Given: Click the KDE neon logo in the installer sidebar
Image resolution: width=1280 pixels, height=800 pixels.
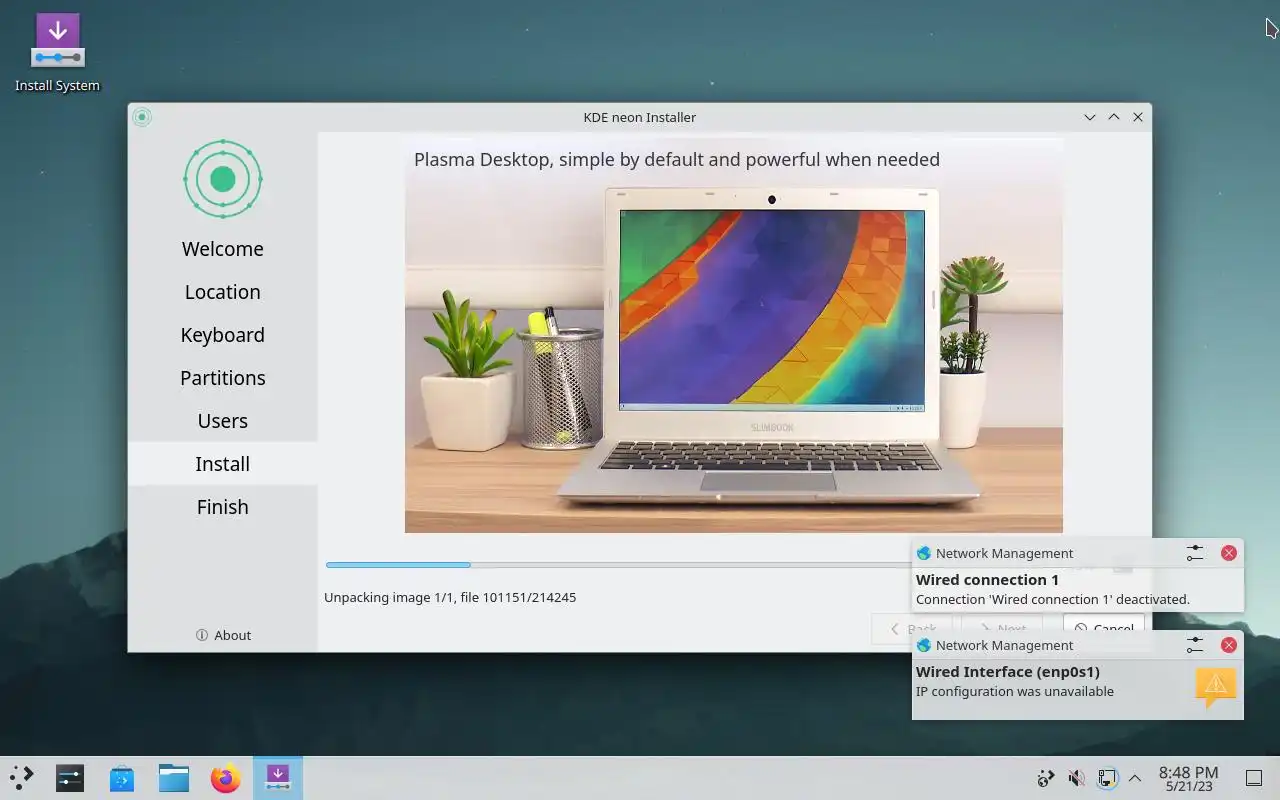Looking at the screenshot, I should (223, 179).
